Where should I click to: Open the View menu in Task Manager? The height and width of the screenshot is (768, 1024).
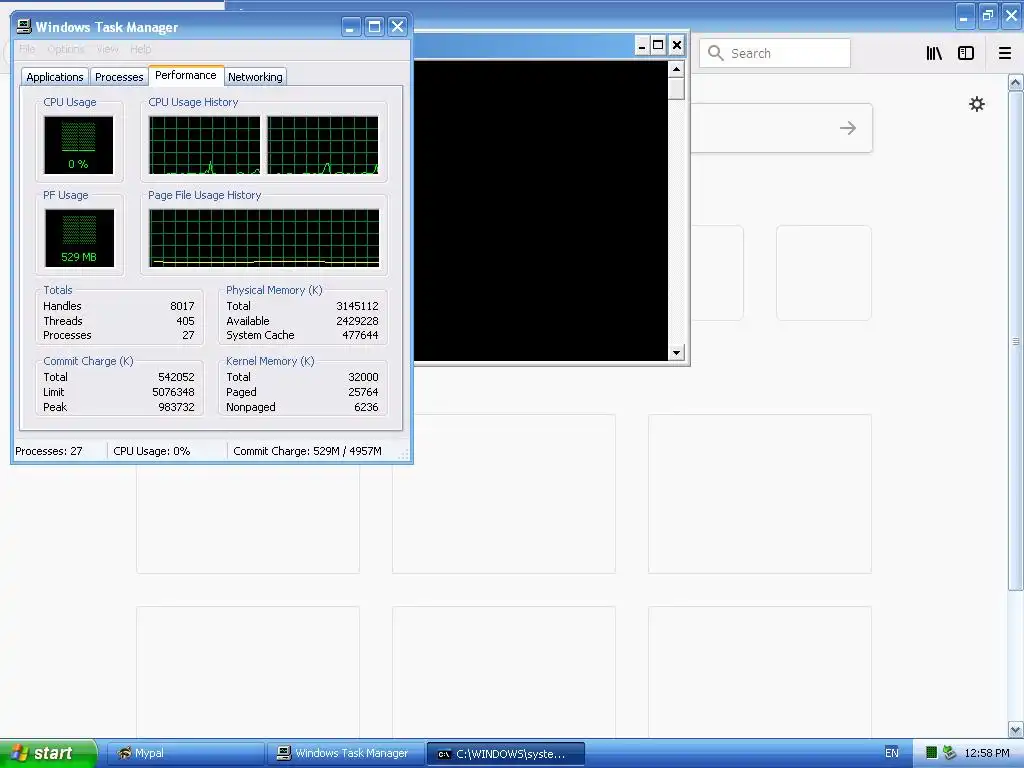pyautogui.click(x=107, y=49)
